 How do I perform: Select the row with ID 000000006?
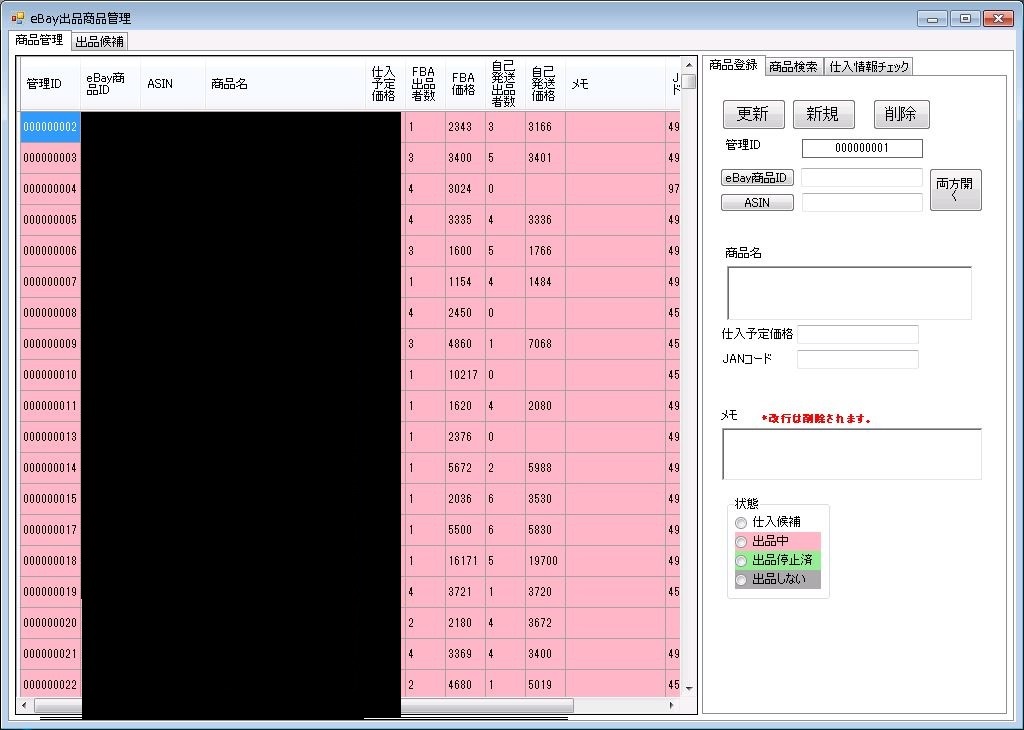coord(350,251)
